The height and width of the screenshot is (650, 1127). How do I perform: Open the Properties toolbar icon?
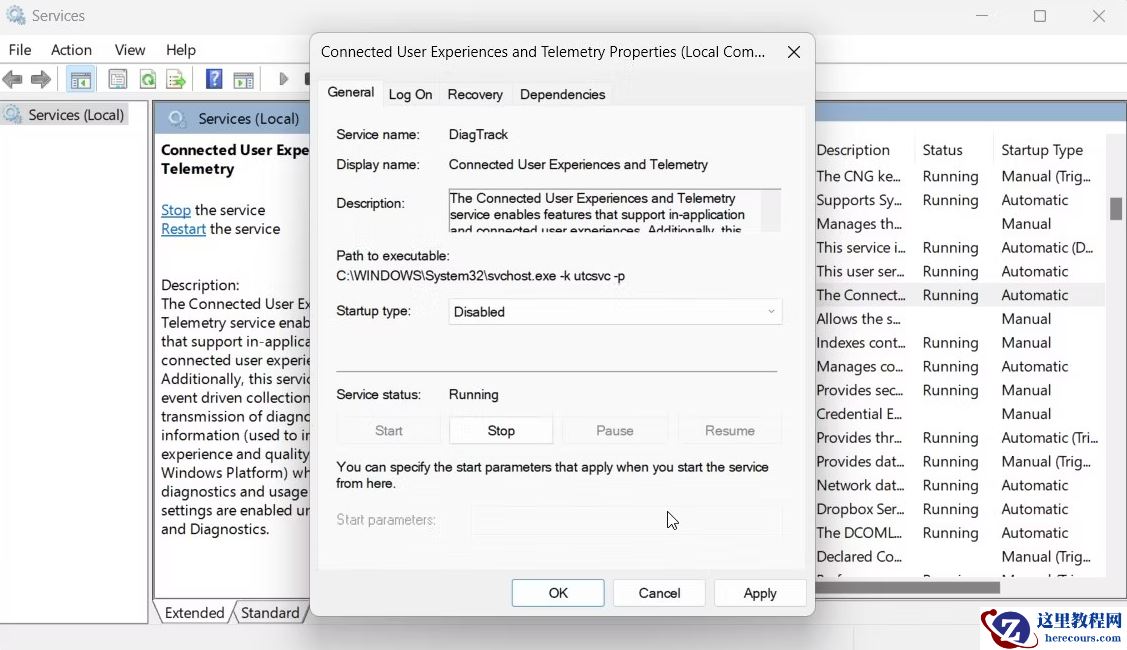coord(117,78)
